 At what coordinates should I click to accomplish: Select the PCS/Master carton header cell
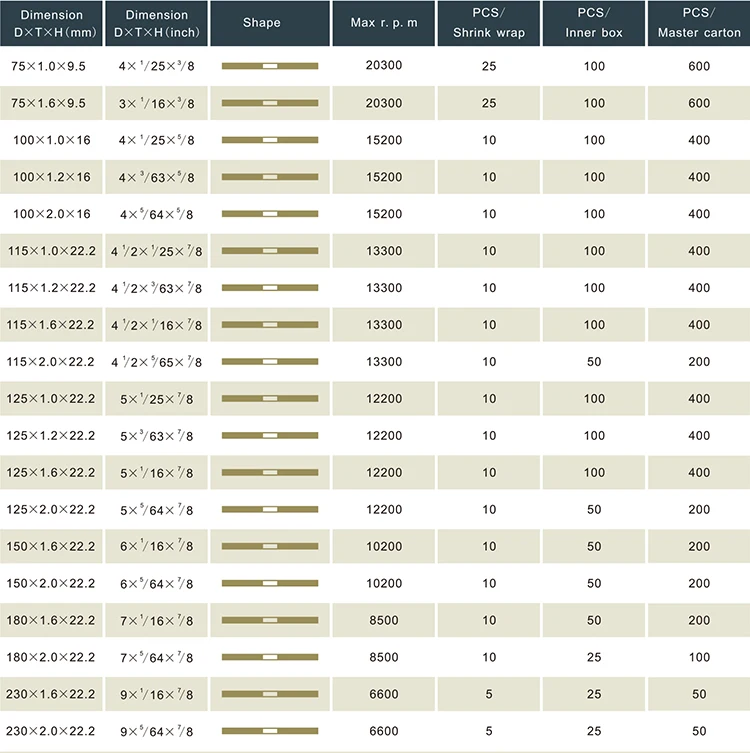[x=699, y=23]
